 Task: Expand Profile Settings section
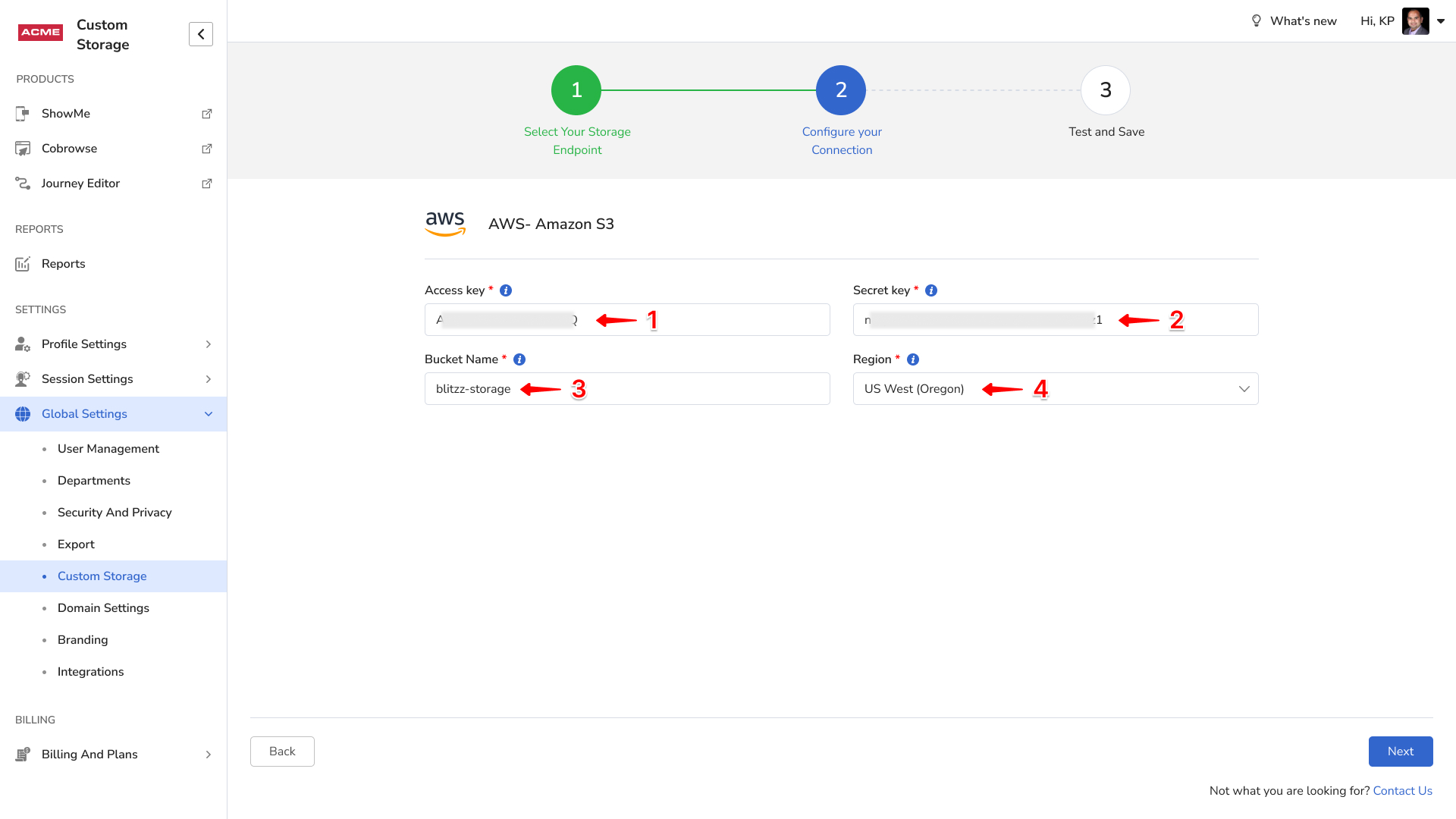click(208, 344)
